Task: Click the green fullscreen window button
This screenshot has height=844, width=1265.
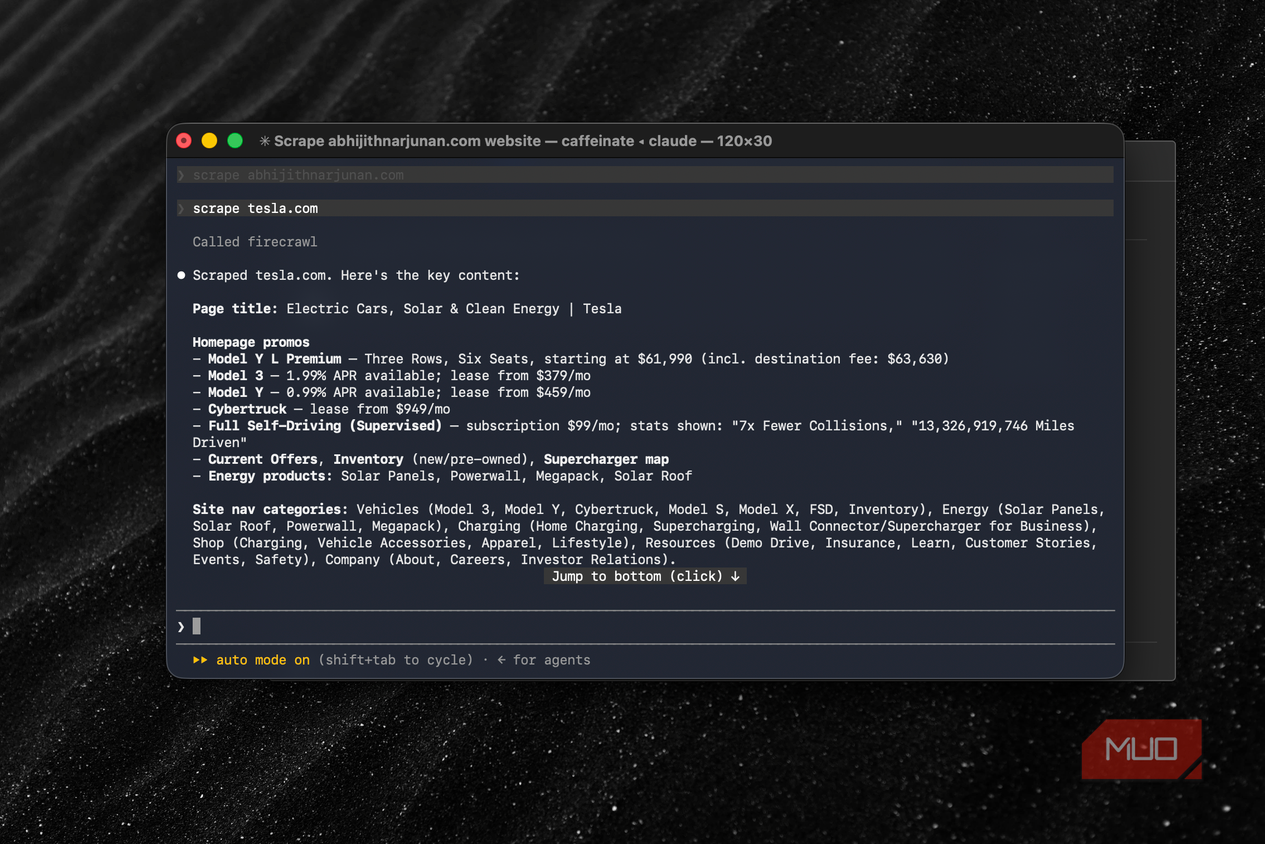Action: tap(235, 141)
